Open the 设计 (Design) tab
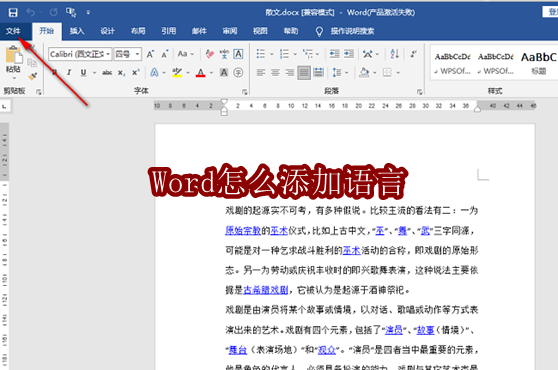Image resolution: width=558 pixels, height=370 pixels. click(107, 31)
